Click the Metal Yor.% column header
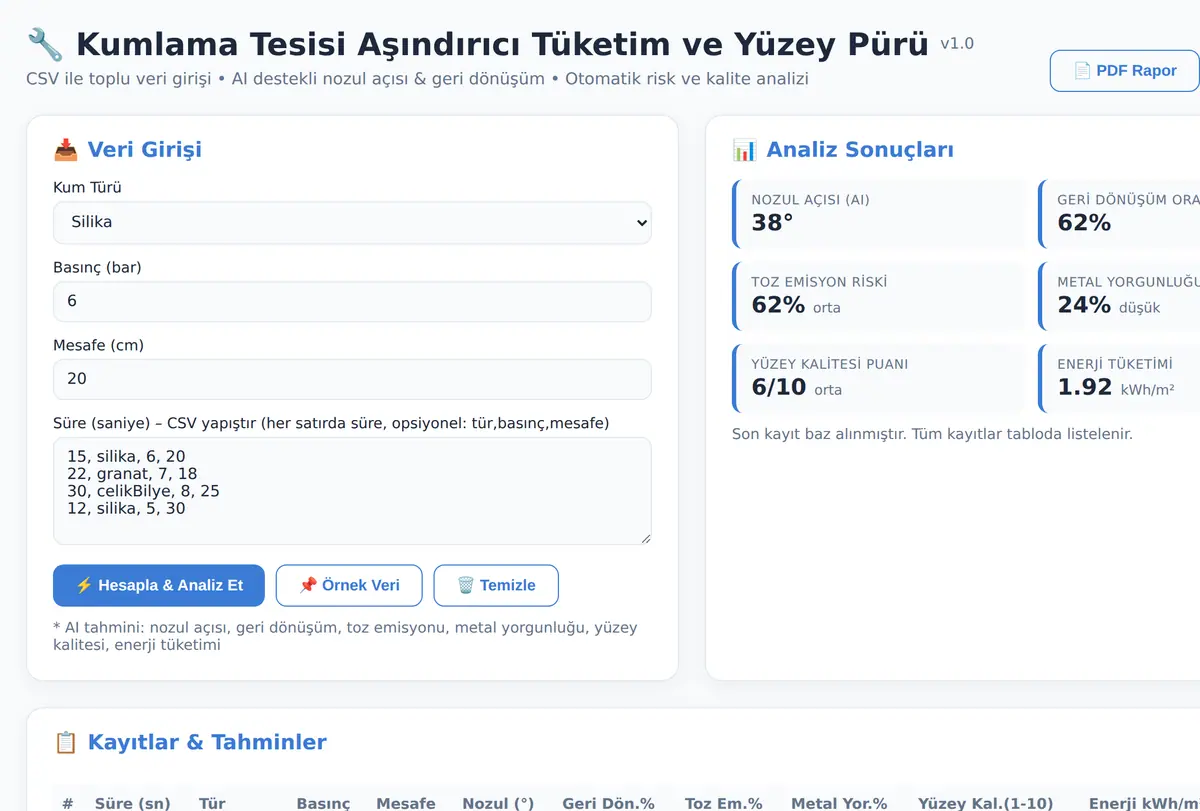Screen dimensions: 1200x811 (839, 803)
